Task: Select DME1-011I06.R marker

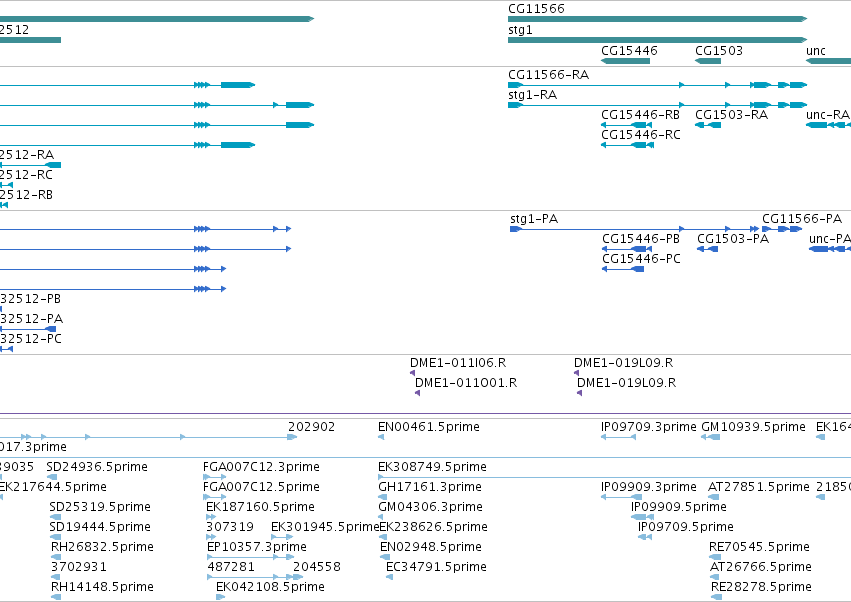Action: [412, 373]
